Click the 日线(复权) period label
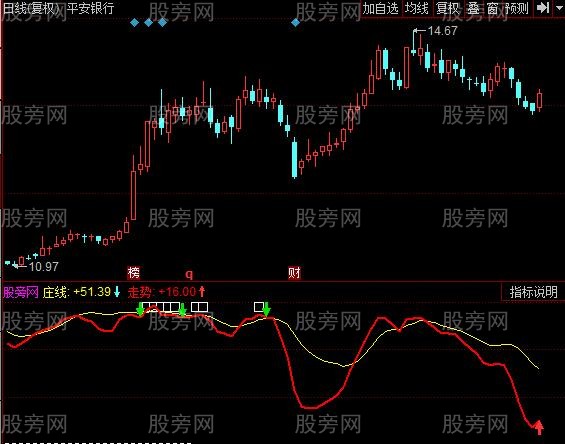 [x=32, y=9]
